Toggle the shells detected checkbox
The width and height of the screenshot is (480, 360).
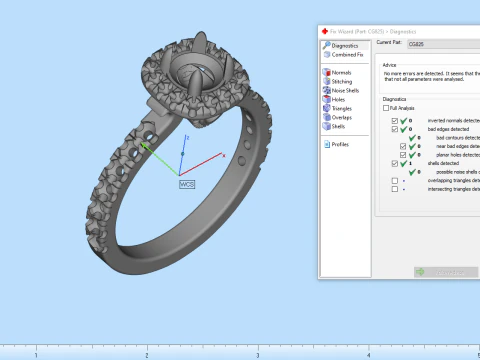point(395,164)
